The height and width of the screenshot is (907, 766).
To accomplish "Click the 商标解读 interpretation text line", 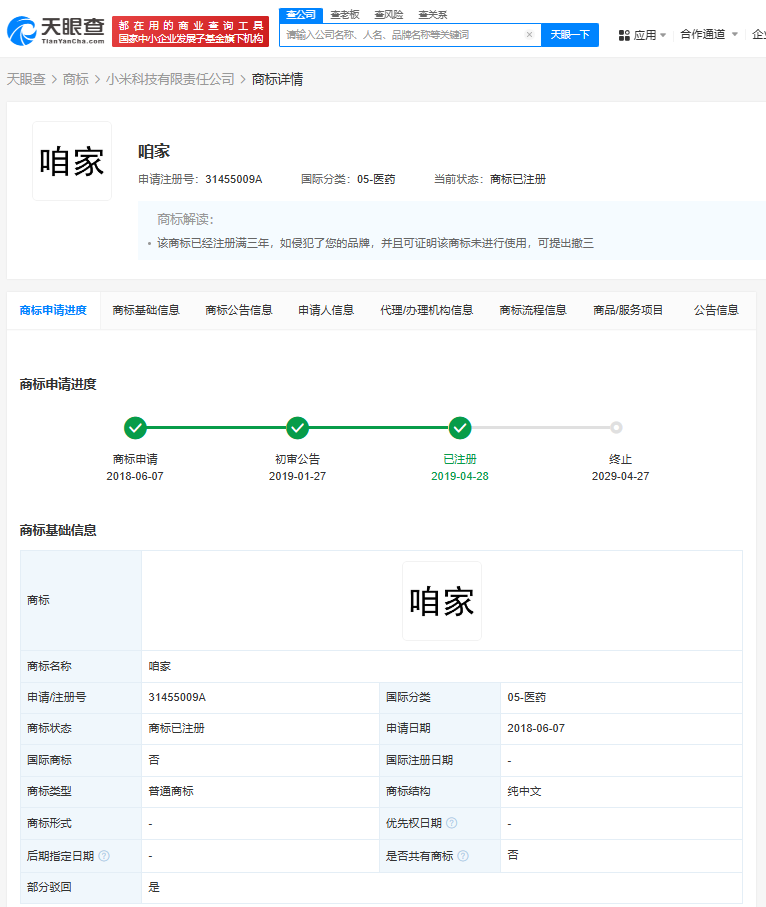I will coord(375,243).
